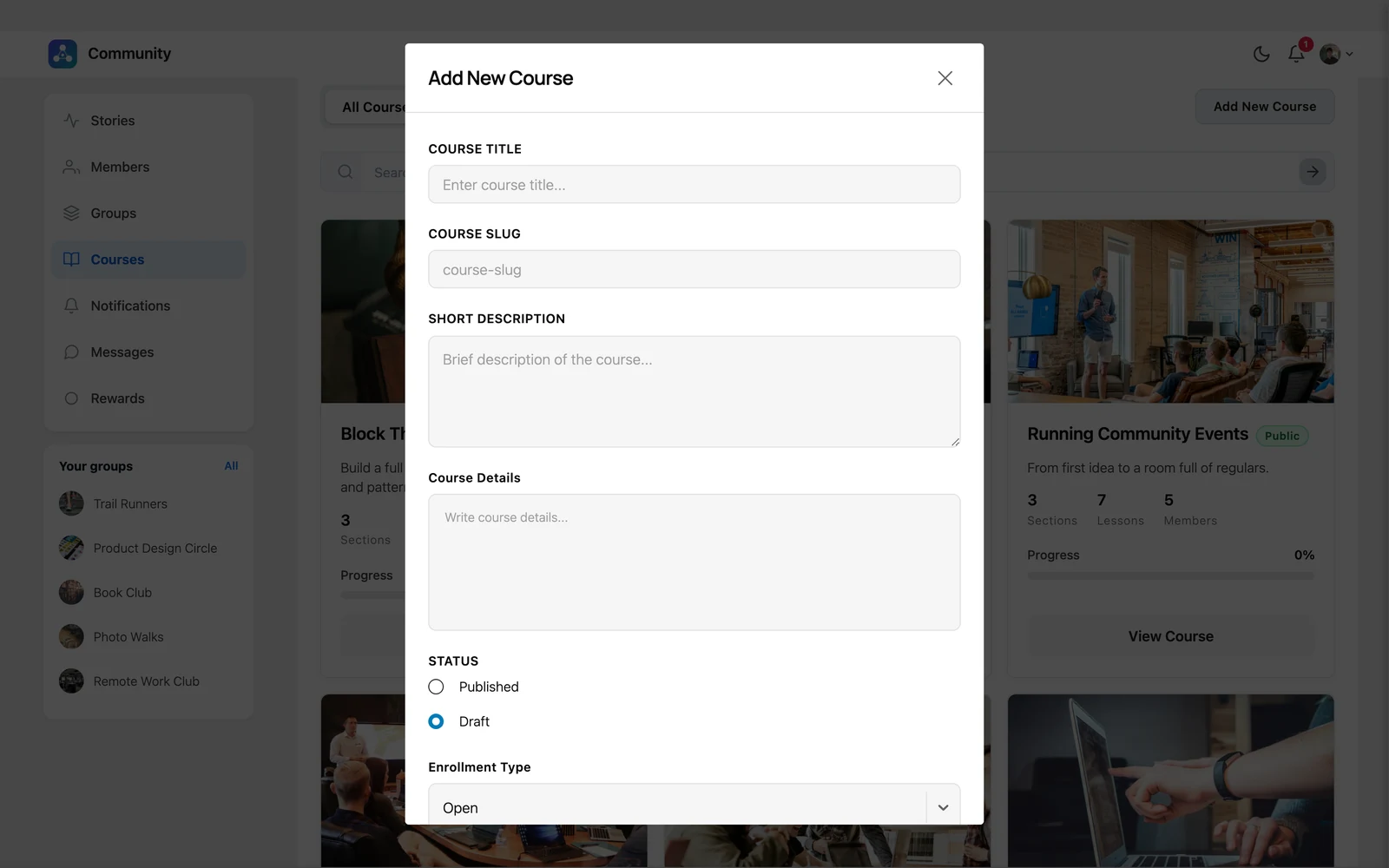
Task: Click Trail Runners group avatar
Action: point(71,503)
